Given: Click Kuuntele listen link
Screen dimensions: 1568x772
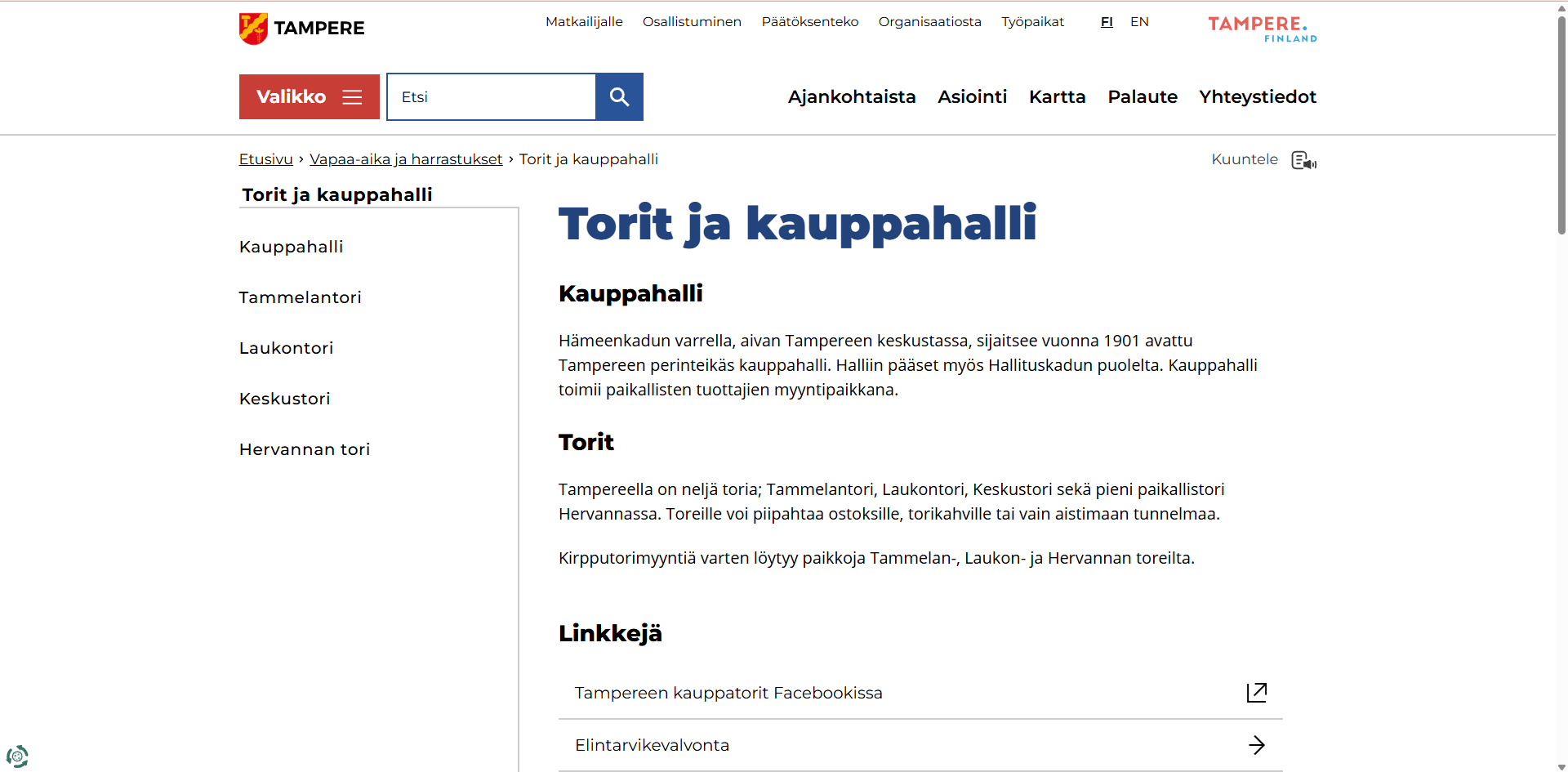Looking at the screenshot, I should tap(1245, 159).
